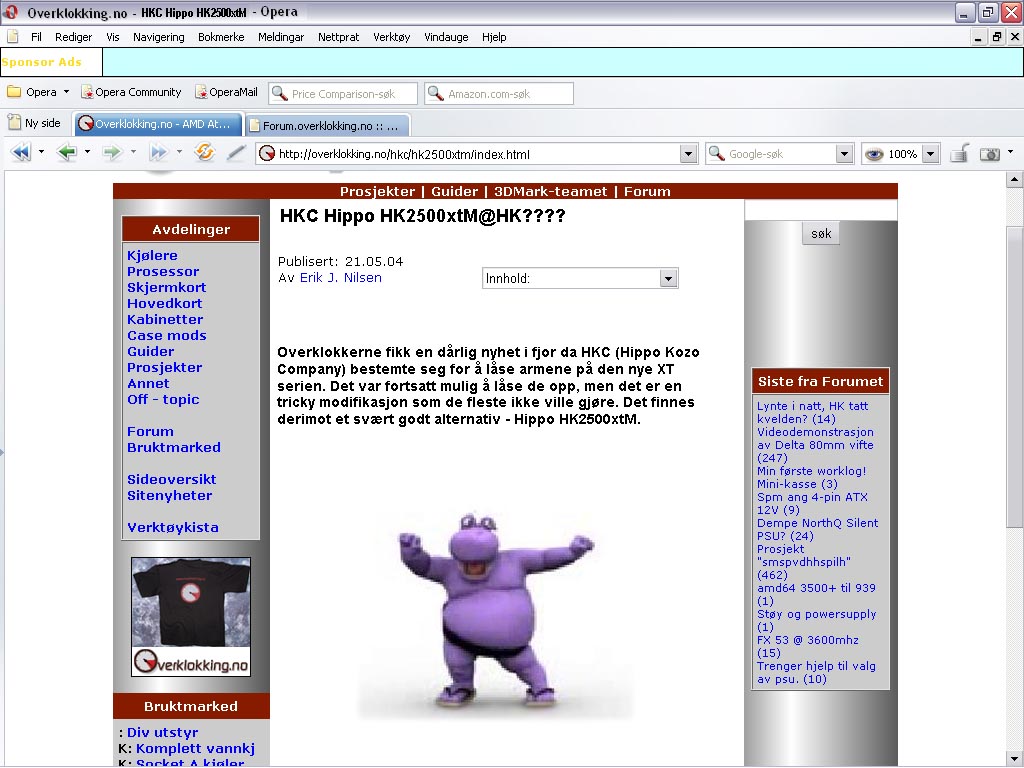1024x768 pixels.
Task: Expand the Opera bookmarks folder arrow
Action: tap(66, 92)
